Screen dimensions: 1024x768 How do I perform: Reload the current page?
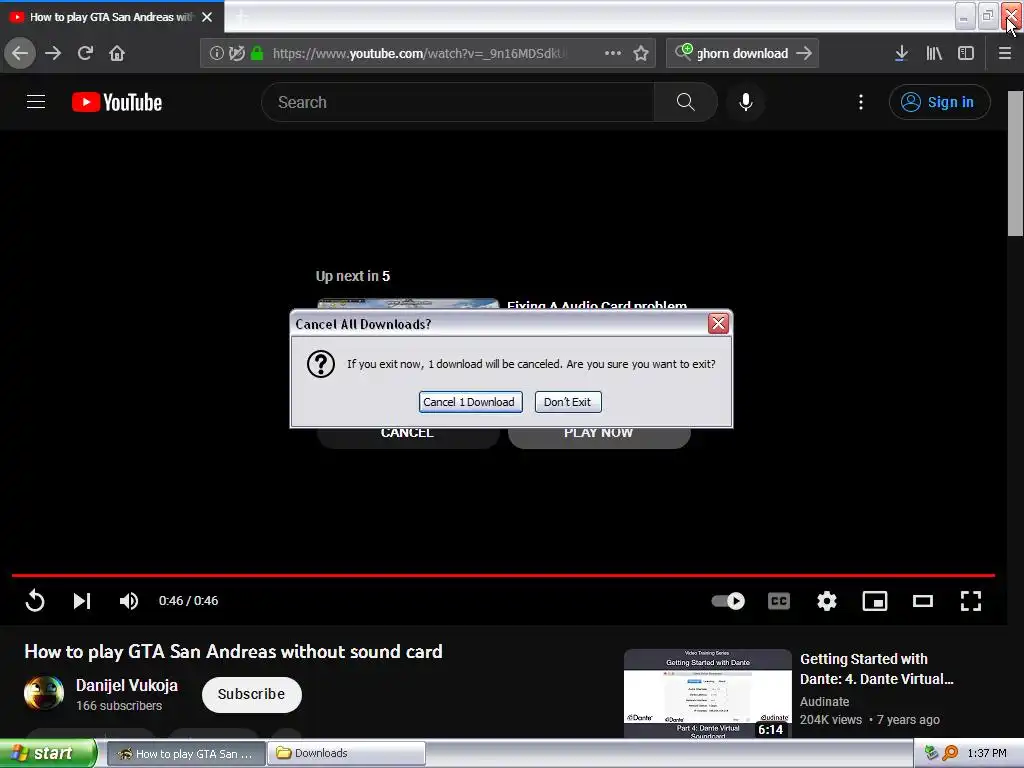click(86, 53)
